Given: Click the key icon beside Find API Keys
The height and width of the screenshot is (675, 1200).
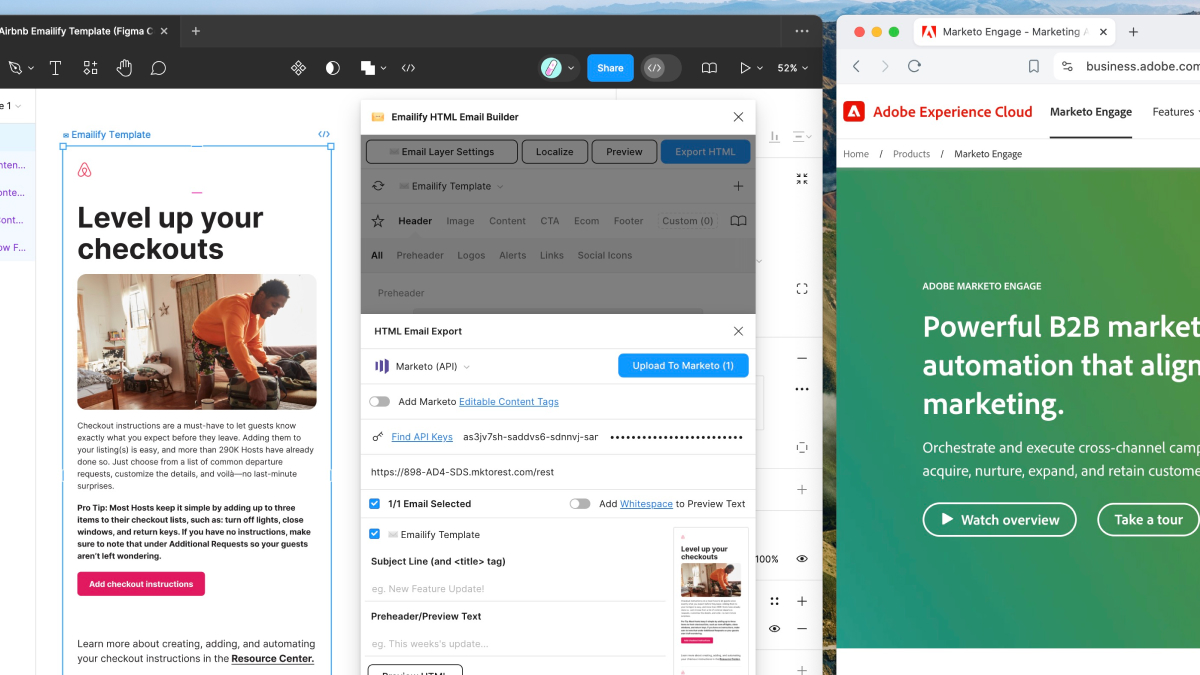Looking at the screenshot, I should click(x=378, y=437).
